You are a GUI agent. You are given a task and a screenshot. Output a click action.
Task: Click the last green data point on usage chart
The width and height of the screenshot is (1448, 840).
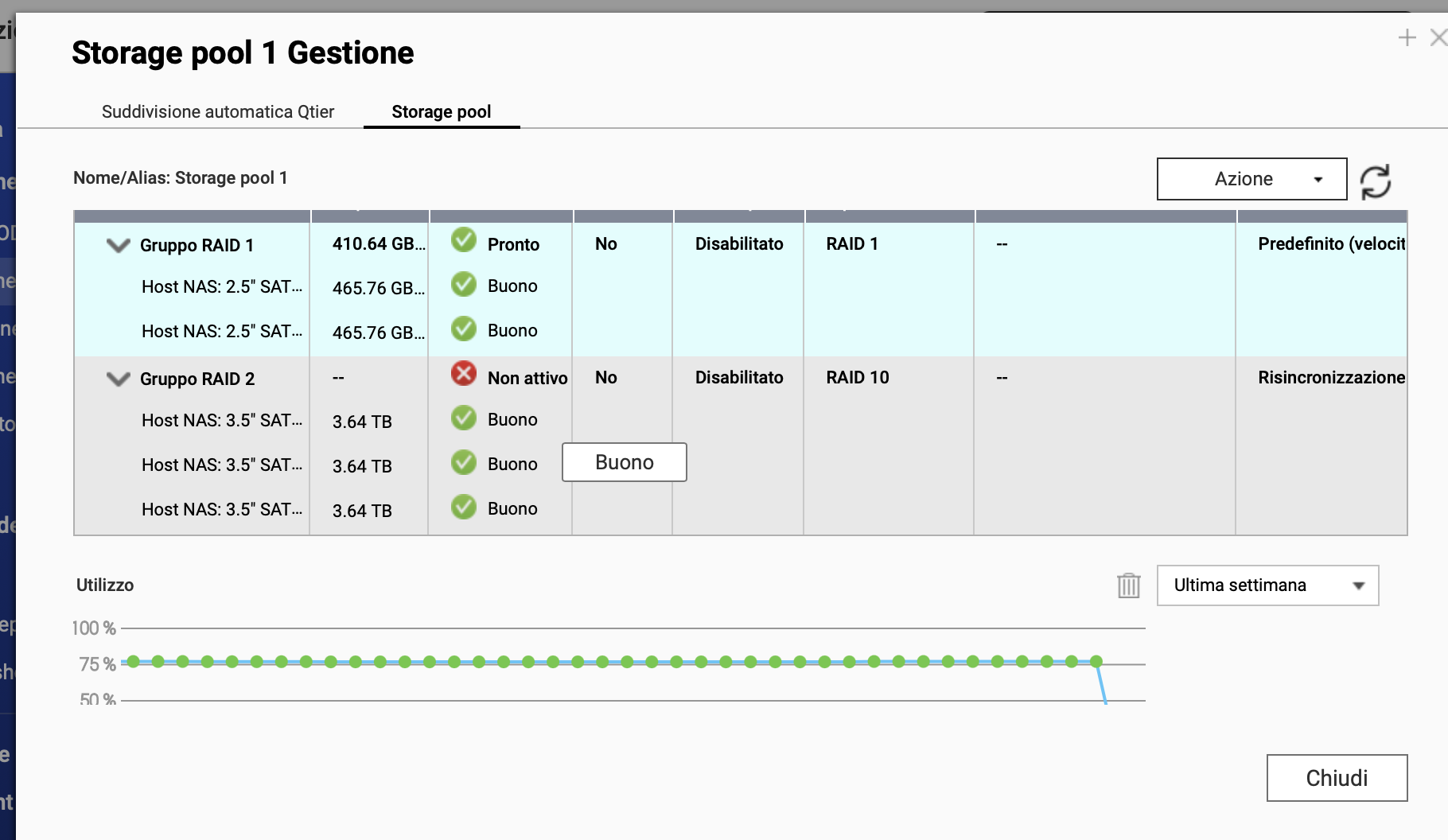(x=1096, y=661)
